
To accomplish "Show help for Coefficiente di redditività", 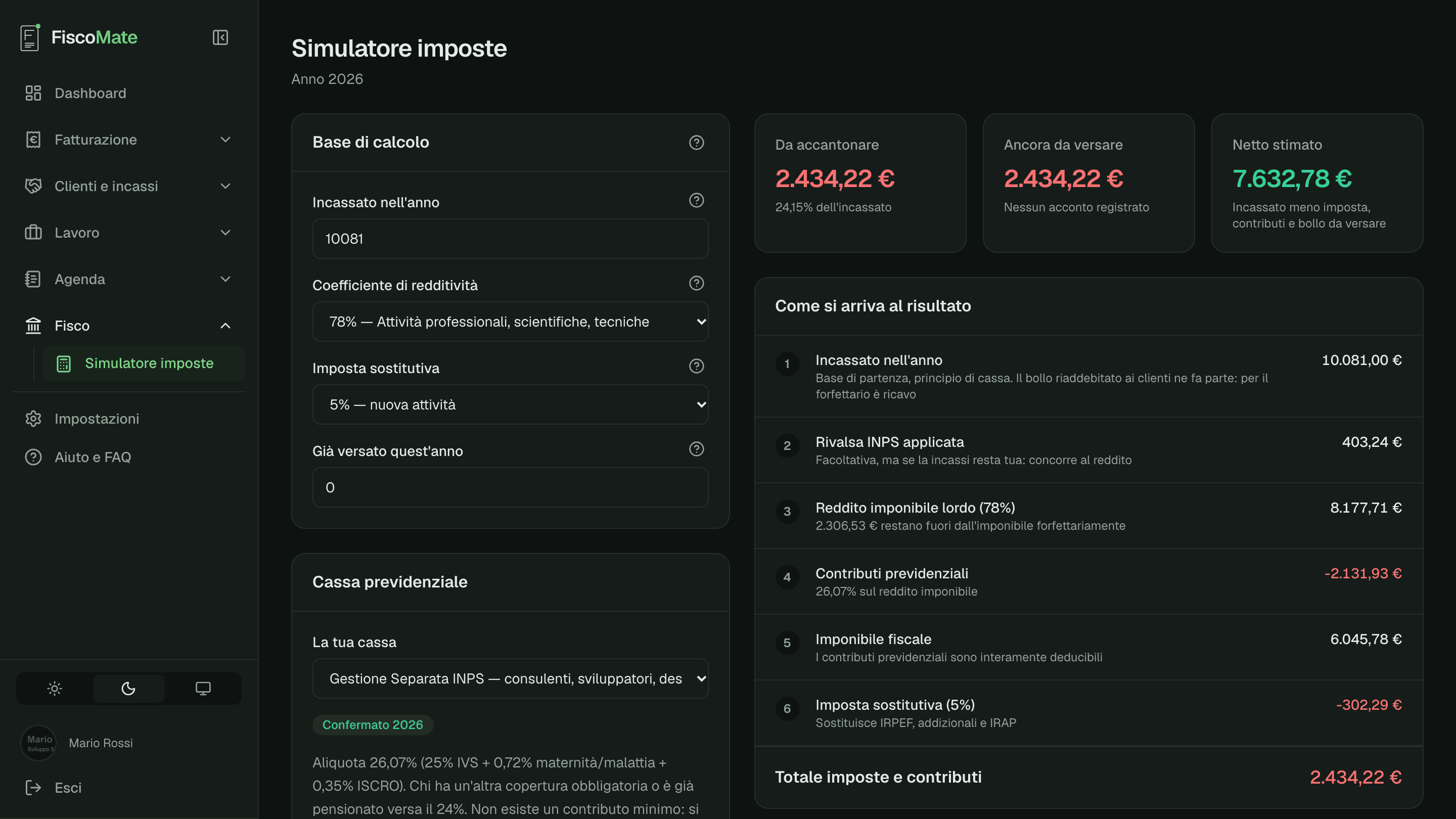I will (x=696, y=283).
